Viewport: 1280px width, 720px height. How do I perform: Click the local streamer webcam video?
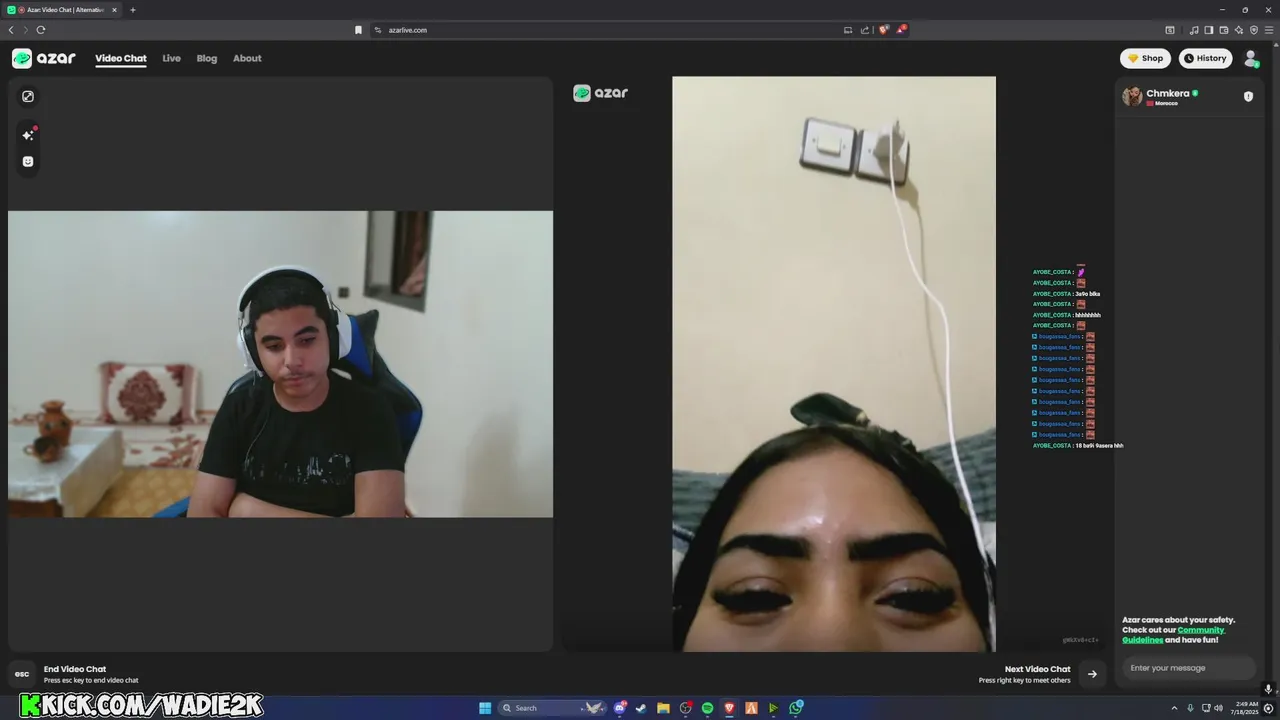280,364
